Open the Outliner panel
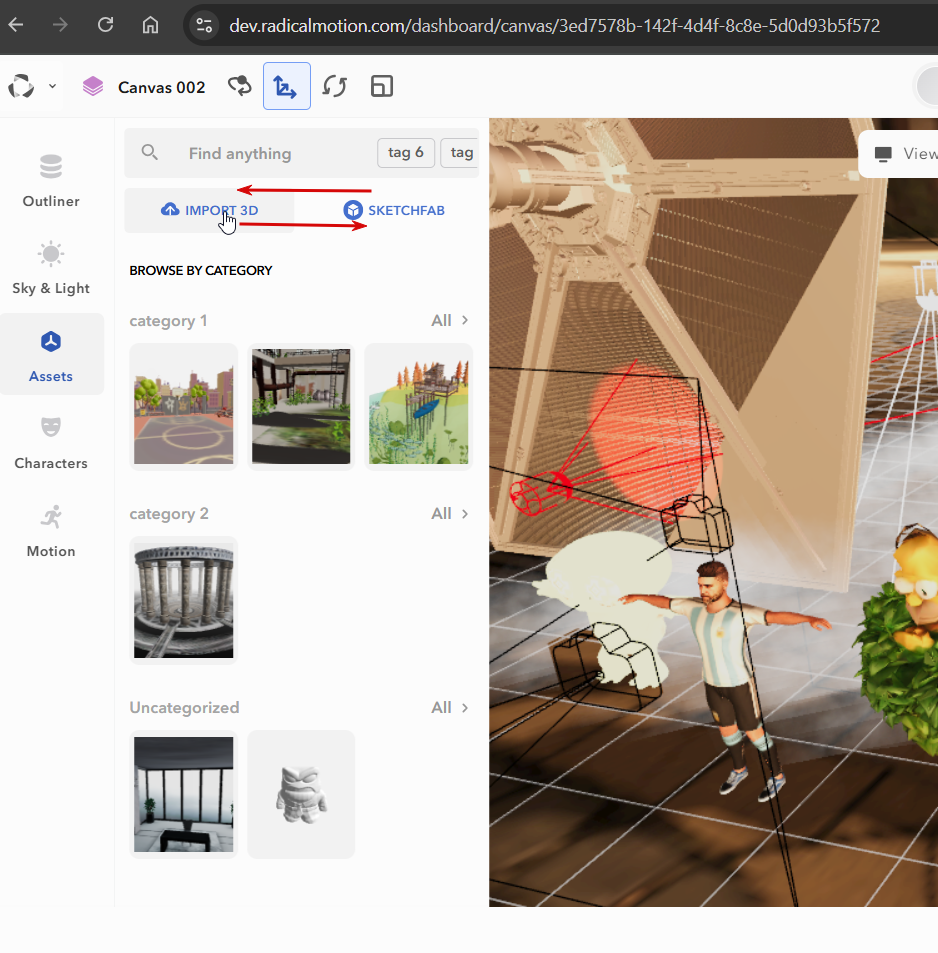Viewport: 938px width, 953px height. click(x=51, y=181)
